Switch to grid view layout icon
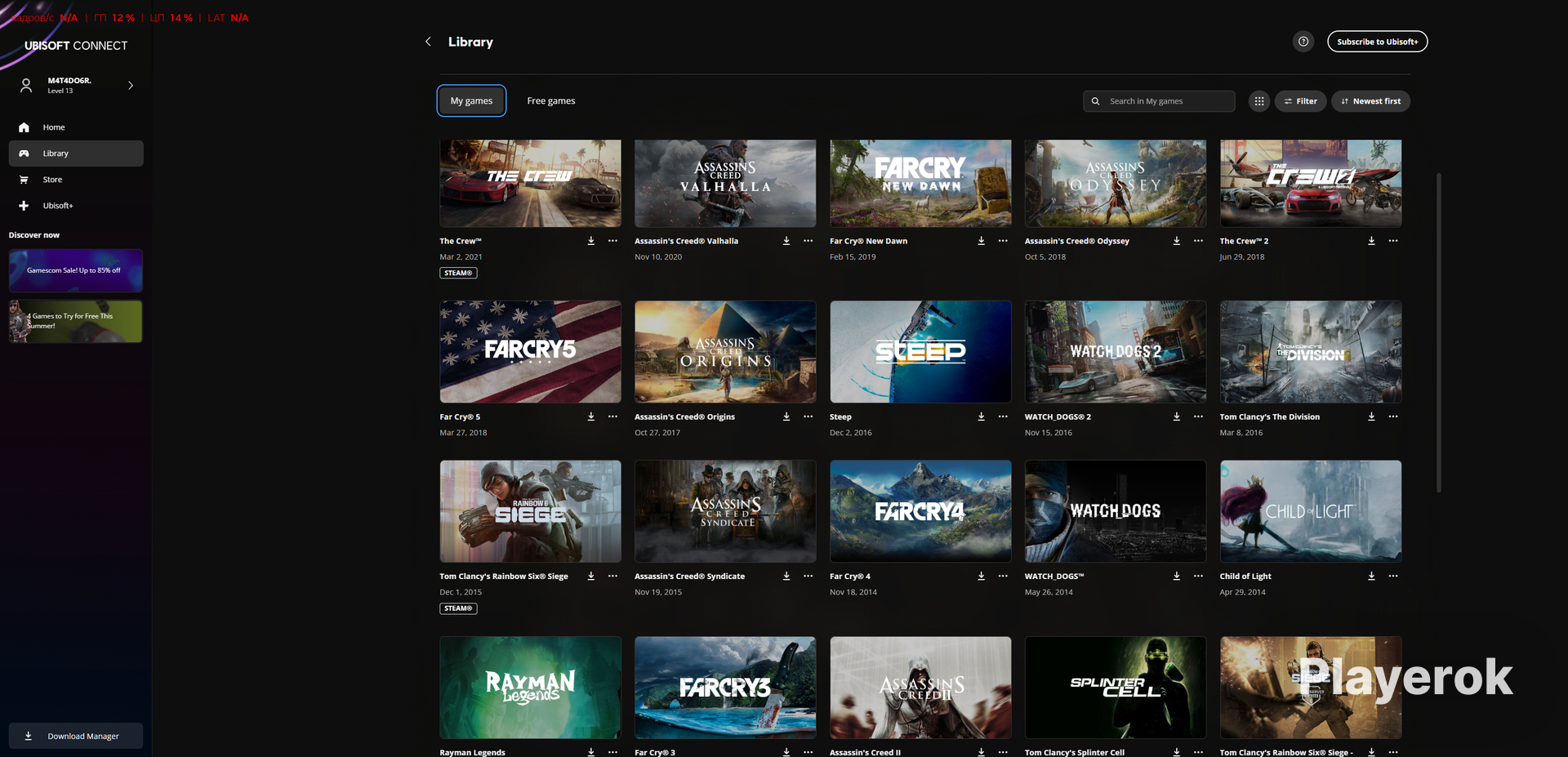 [x=1259, y=101]
